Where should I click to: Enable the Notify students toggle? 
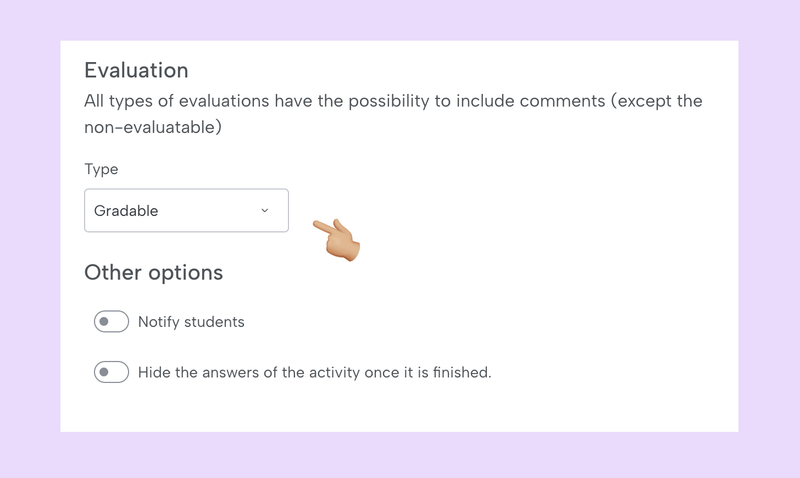pyautogui.click(x=111, y=322)
